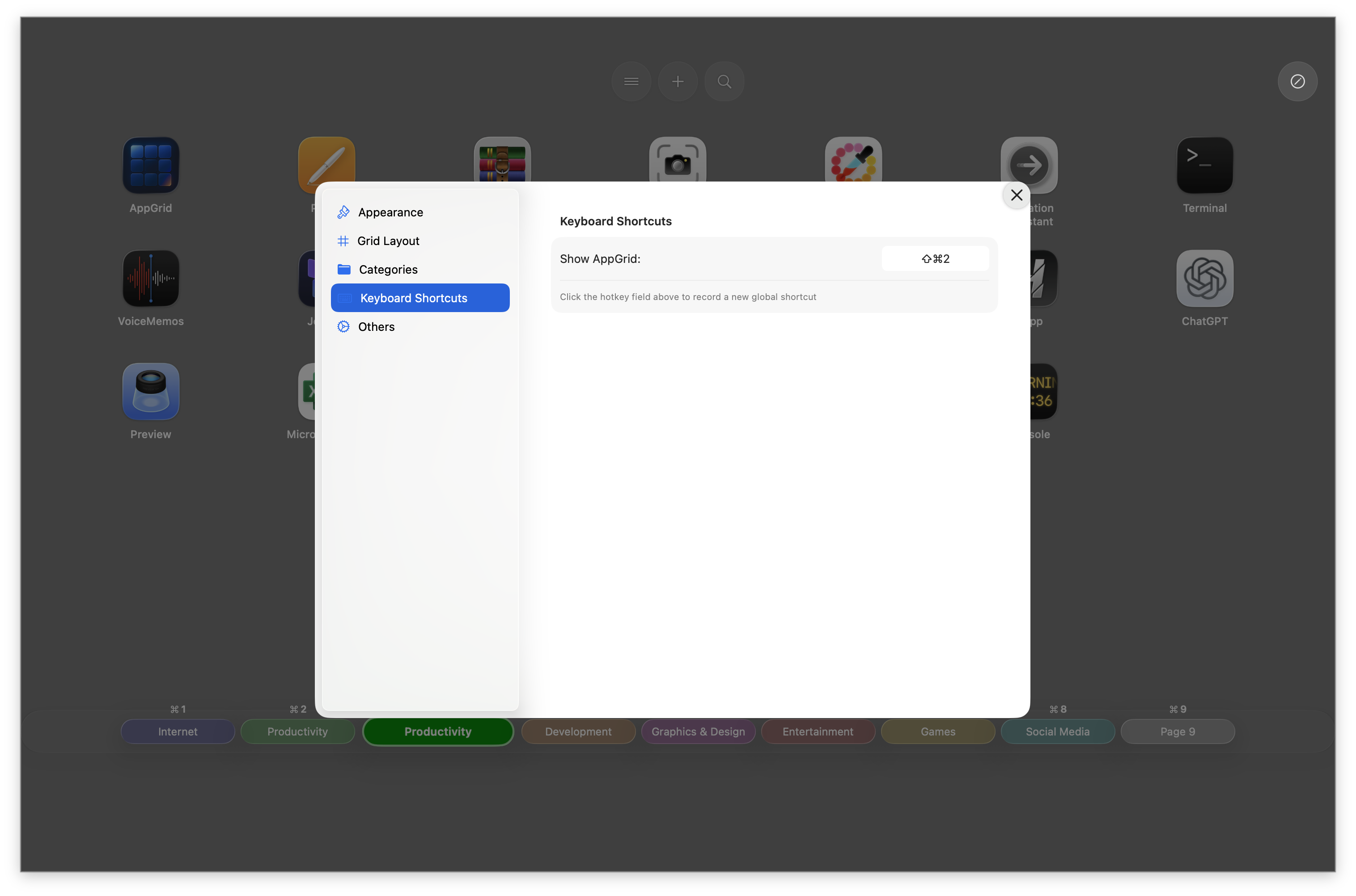Switch to the Social Media category
Screen dimensions: 1356x896
point(1057,731)
